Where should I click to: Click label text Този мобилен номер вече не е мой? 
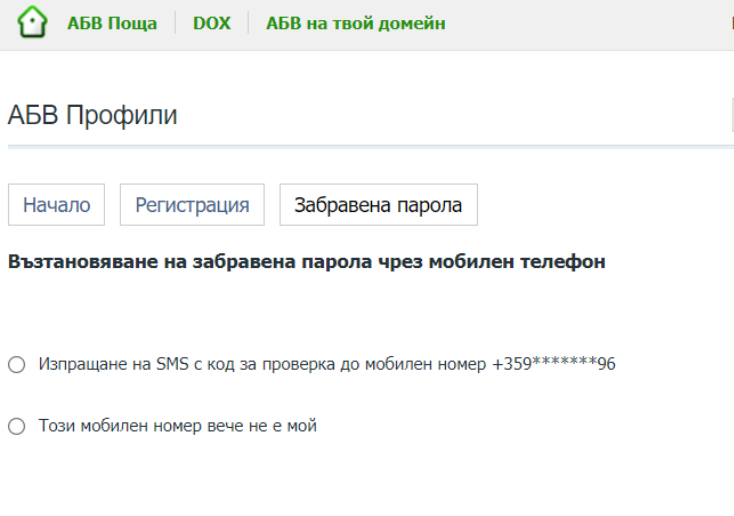[x=177, y=426]
